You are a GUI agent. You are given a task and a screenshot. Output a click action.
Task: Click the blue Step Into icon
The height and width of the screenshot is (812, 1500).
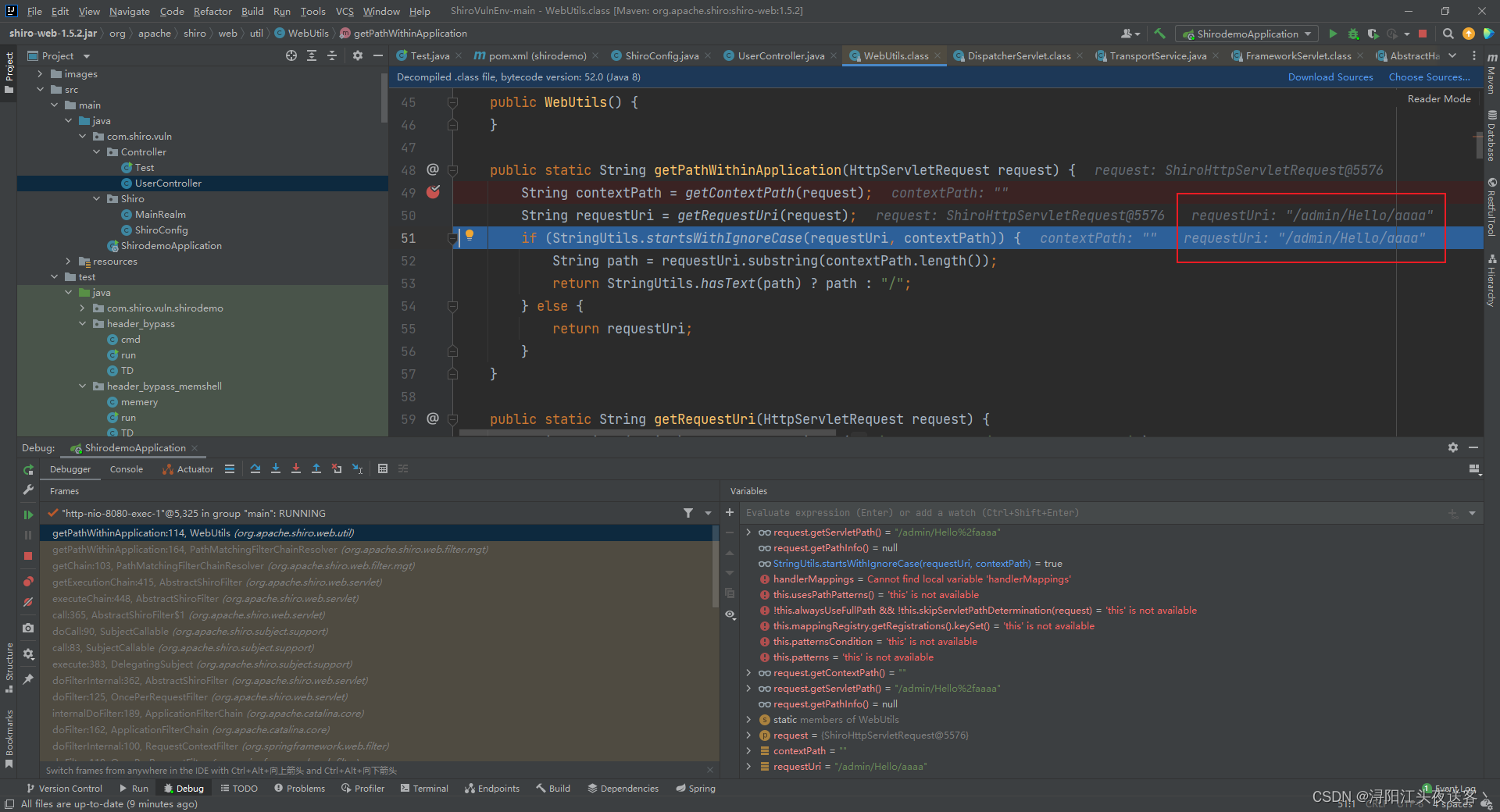point(276,468)
